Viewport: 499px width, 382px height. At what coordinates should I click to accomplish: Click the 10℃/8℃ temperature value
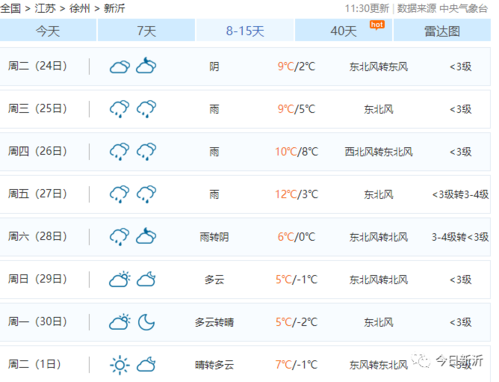pos(296,152)
